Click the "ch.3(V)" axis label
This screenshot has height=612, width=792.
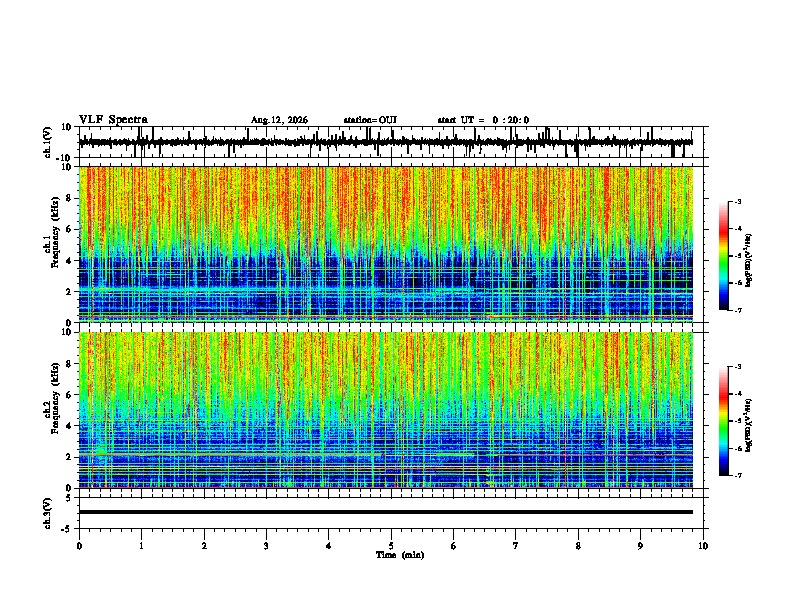pos(49,513)
